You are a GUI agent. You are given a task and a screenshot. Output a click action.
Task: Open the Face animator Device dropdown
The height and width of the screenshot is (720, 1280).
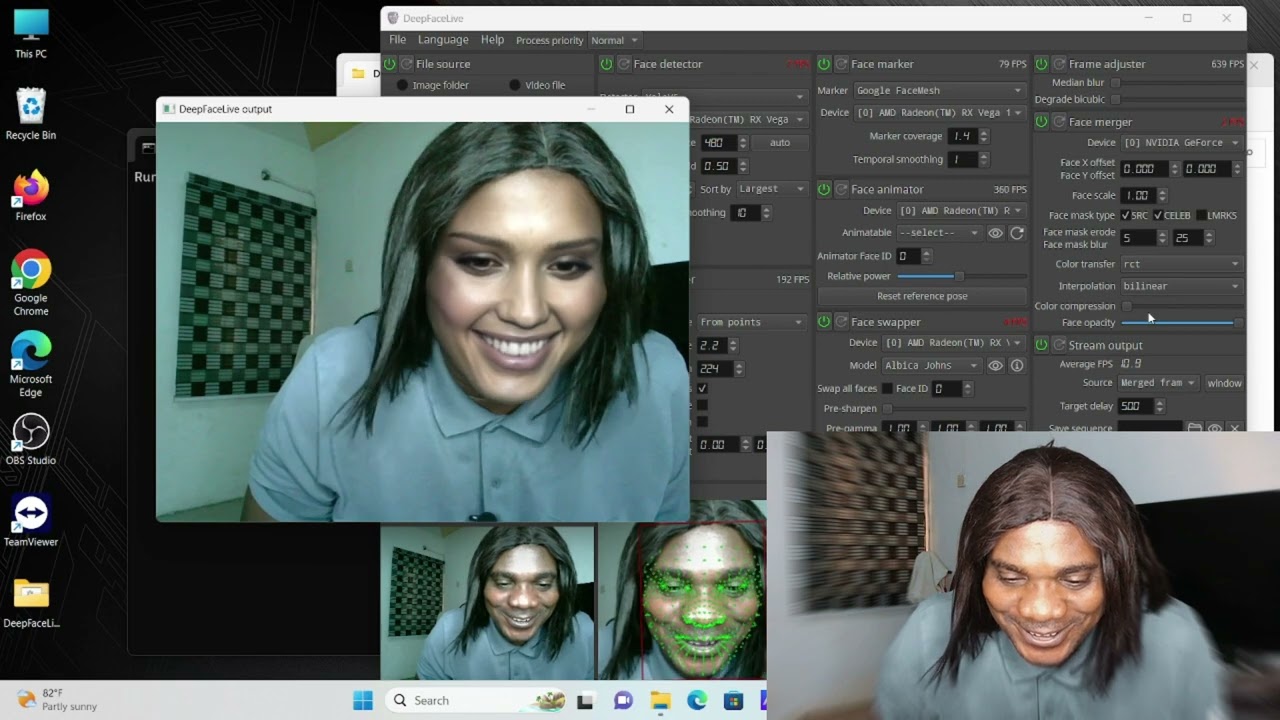coord(960,211)
